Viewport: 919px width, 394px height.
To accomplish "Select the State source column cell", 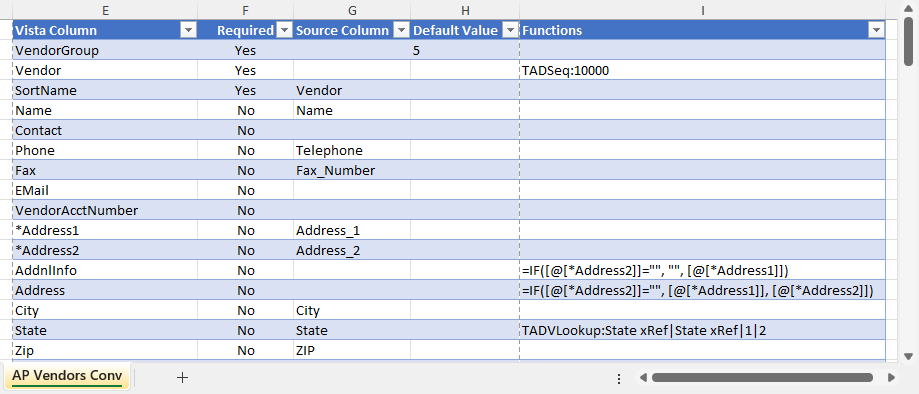I will click(x=352, y=330).
